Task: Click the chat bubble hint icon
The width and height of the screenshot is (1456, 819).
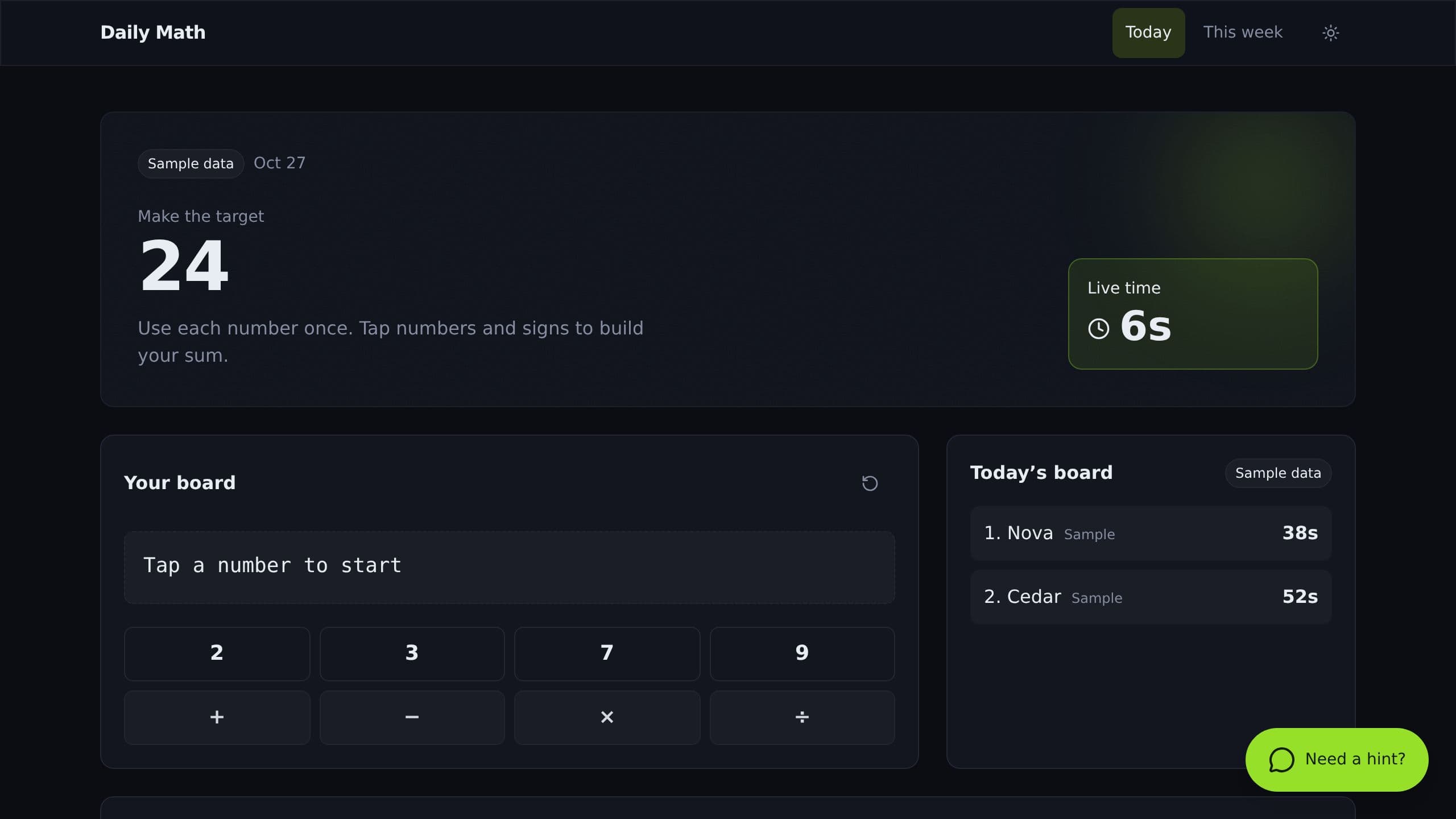Action: pos(1281,759)
